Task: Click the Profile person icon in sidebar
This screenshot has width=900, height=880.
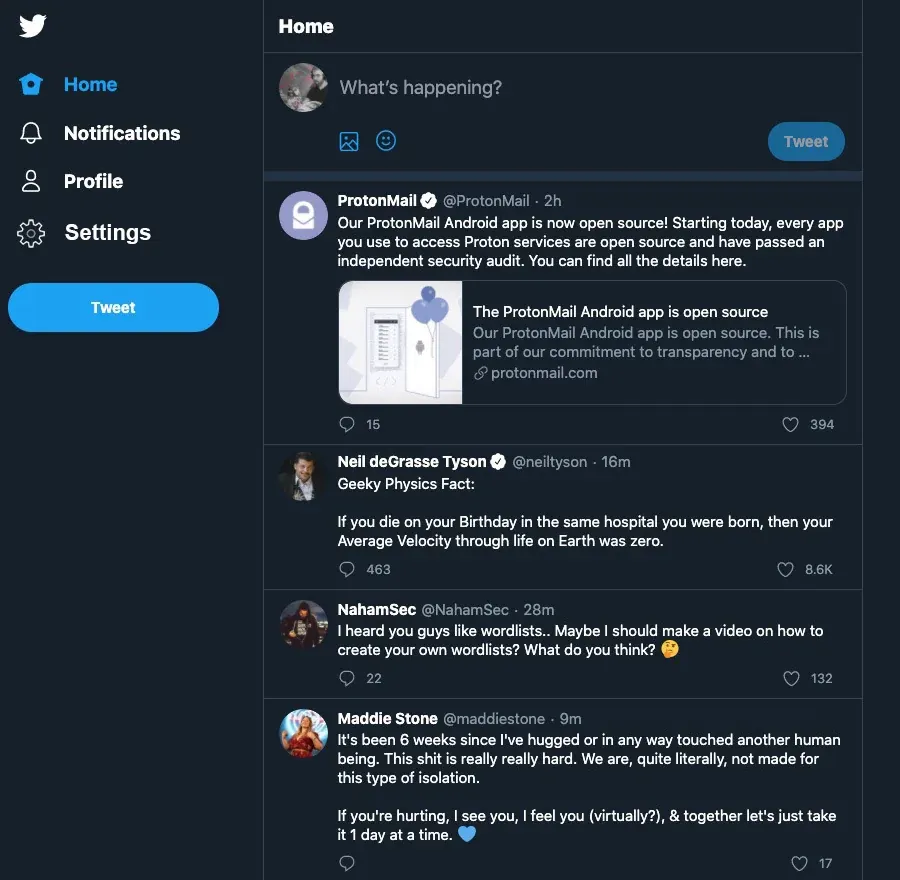Action: (x=31, y=181)
